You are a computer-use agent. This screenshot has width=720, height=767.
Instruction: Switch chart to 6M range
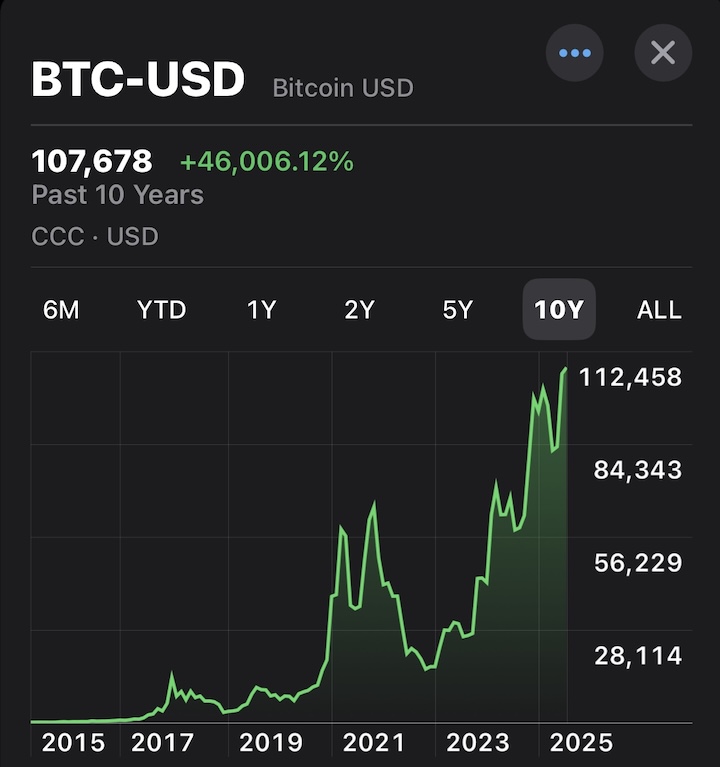point(60,310)
